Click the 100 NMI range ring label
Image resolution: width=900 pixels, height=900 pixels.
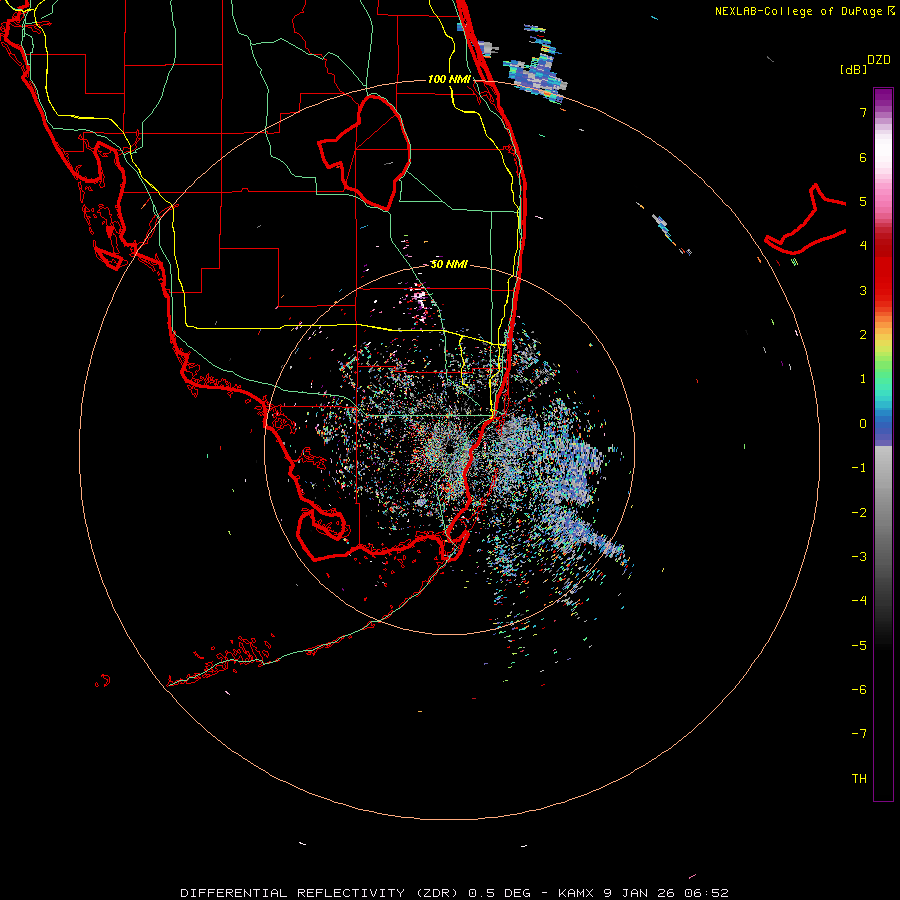point(449,79)
